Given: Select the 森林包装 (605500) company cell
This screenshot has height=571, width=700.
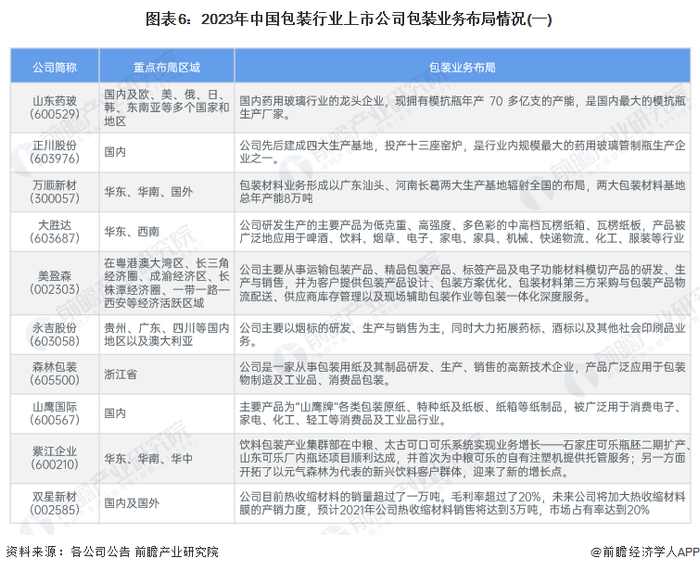Looking at the screenshot, I should [x=54, y=374].
